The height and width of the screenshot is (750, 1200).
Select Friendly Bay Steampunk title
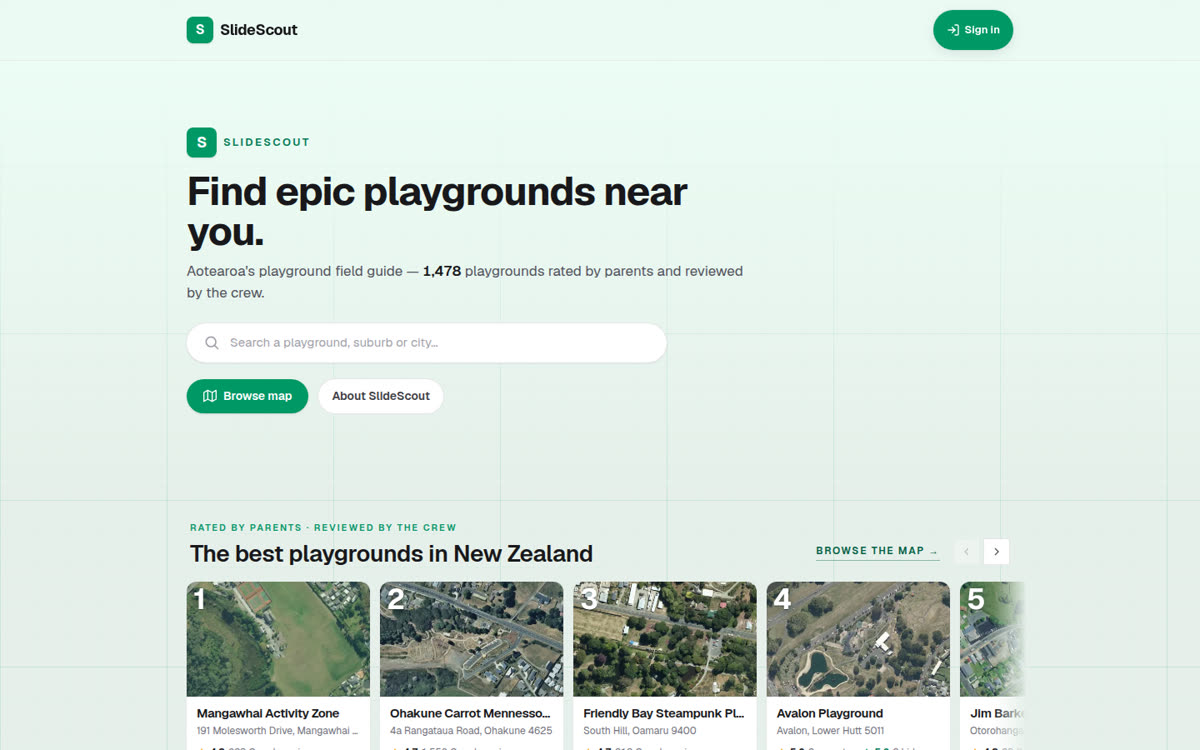(x=664, y=713)
